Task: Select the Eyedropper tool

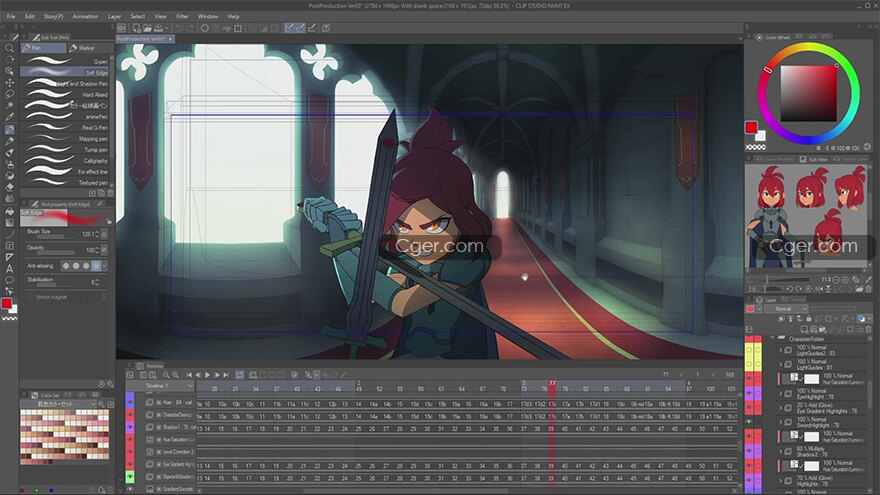Action: tap(10, 117)
